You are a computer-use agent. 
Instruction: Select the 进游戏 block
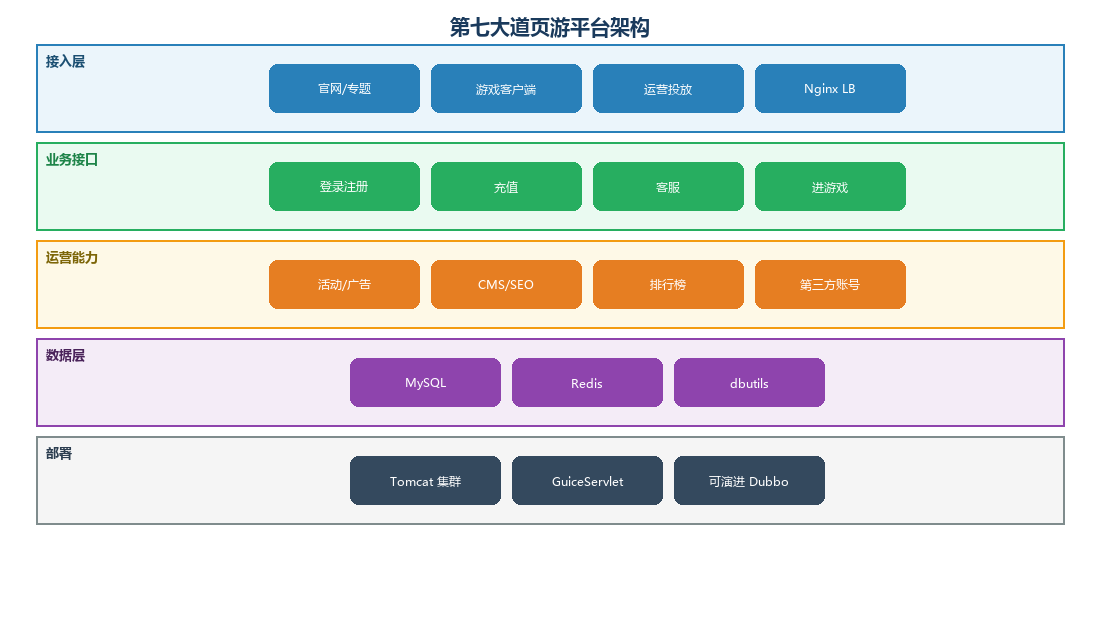(831, 187)
